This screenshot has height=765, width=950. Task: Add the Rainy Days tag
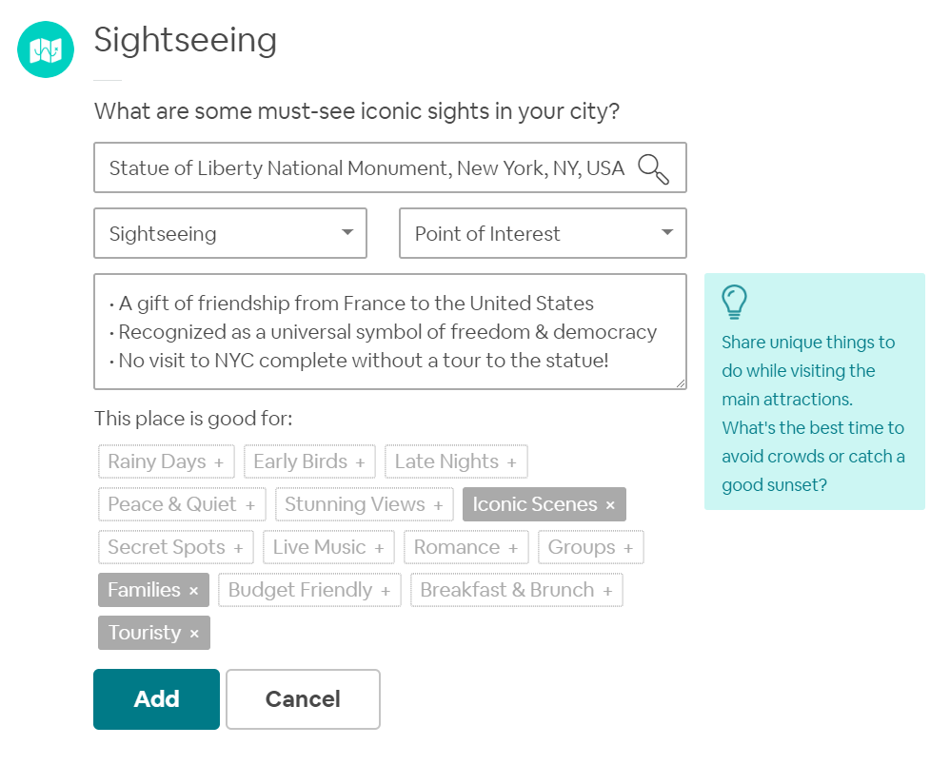click(166, 462)
